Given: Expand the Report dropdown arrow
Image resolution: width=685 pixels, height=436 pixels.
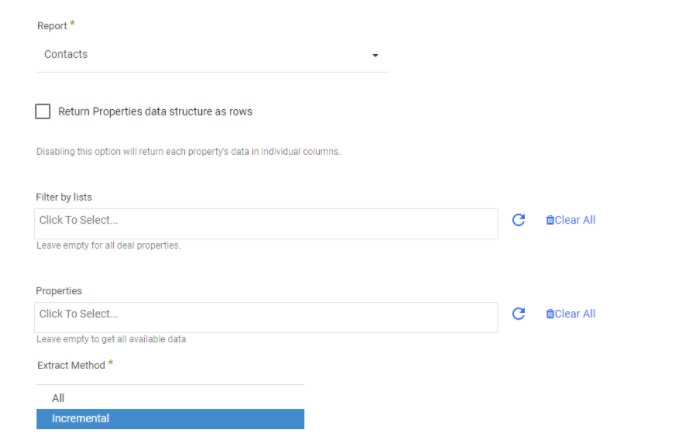Looking at the screenshot, I should click(x=375, y=56).
